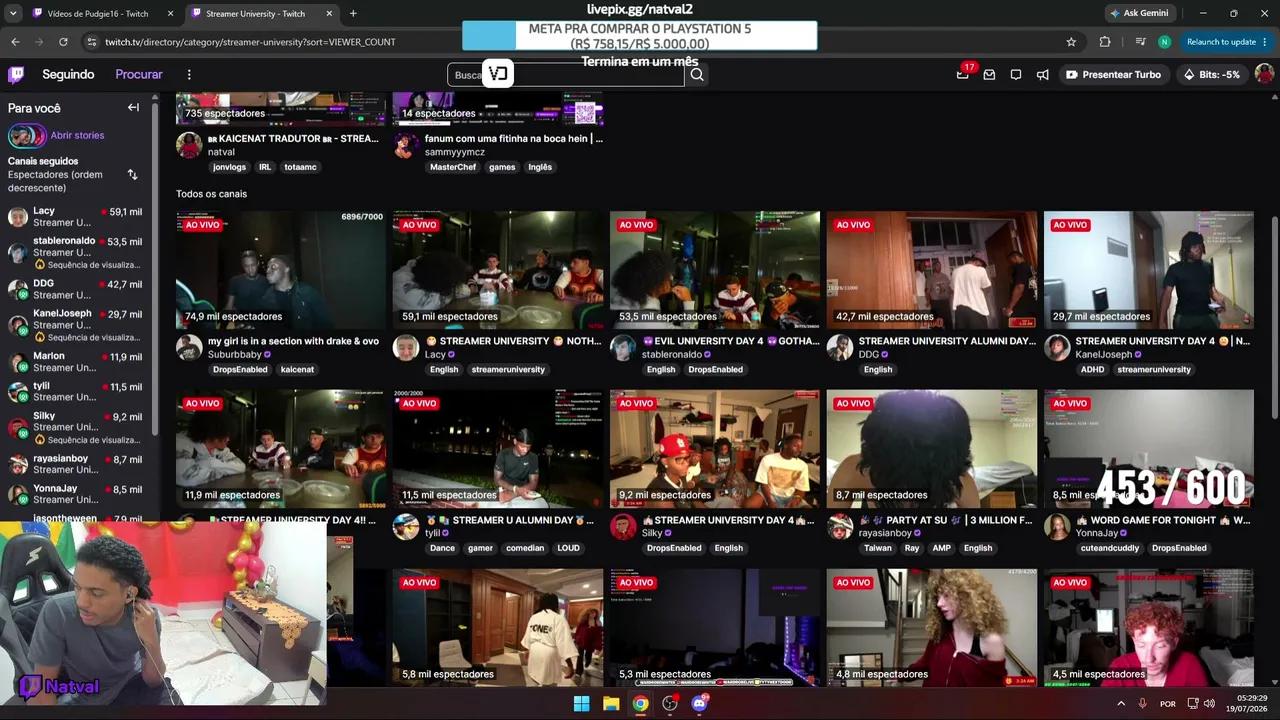
Task: Open the whispers chat bubble icon
Action: pos(1016,74)
